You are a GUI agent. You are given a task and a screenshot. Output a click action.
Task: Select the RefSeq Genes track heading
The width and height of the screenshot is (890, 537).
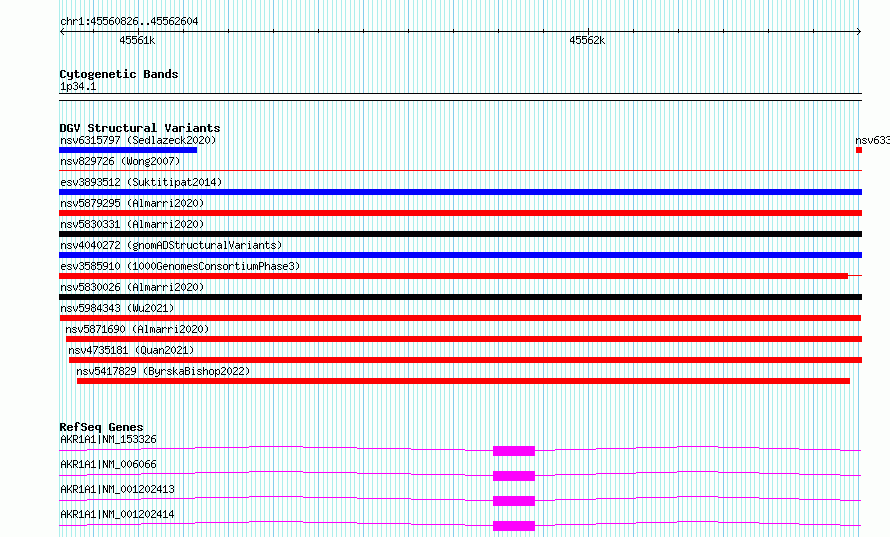102,427
